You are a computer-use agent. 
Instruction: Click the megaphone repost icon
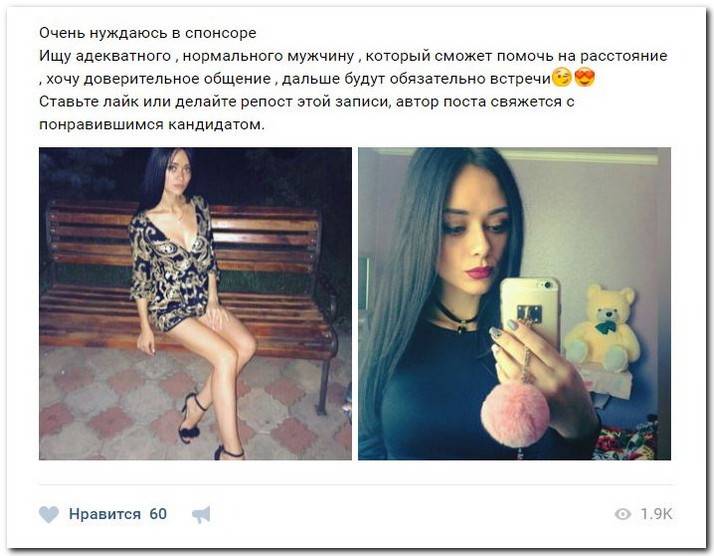[201, 515]
